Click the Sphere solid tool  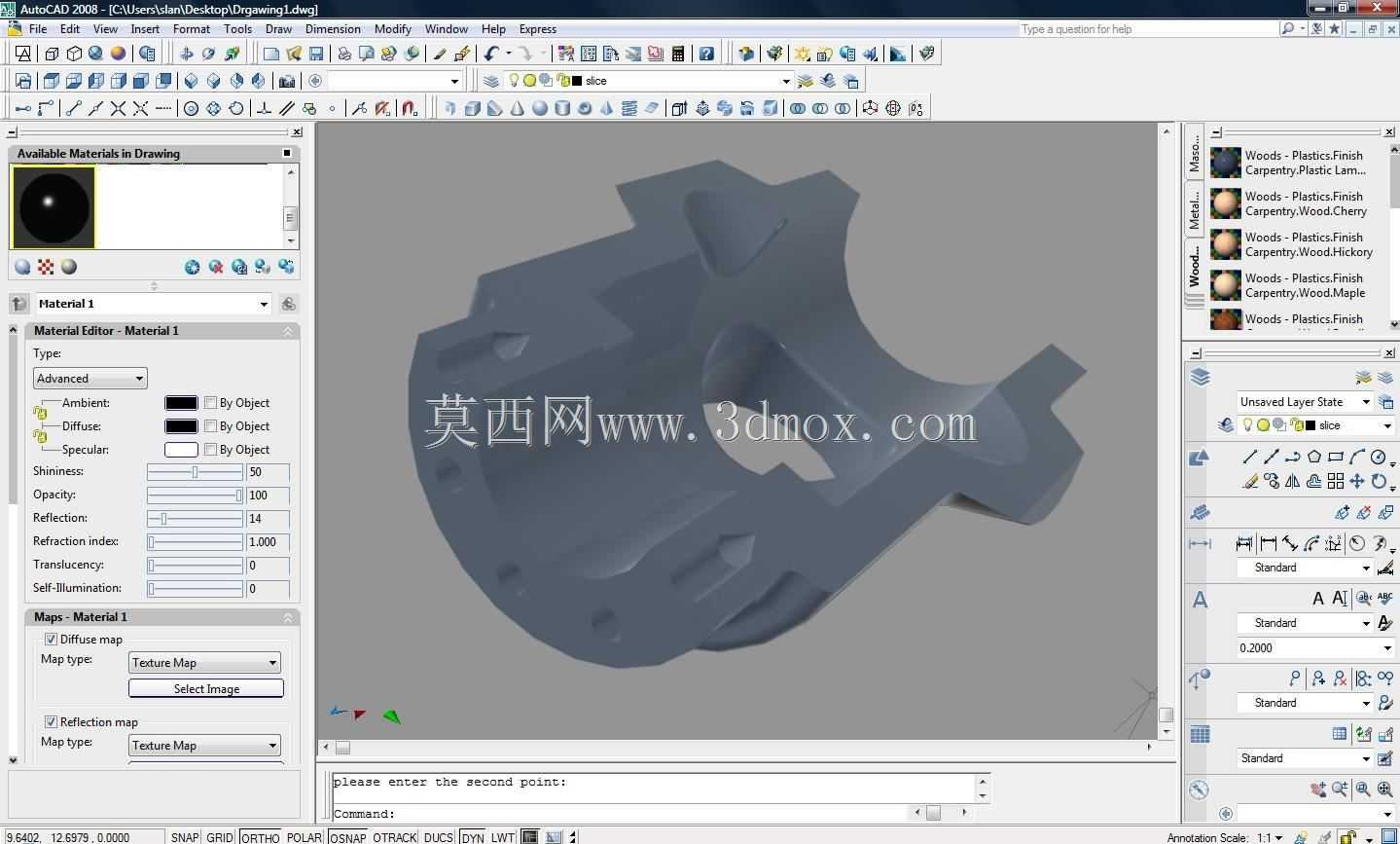(540, 108)
